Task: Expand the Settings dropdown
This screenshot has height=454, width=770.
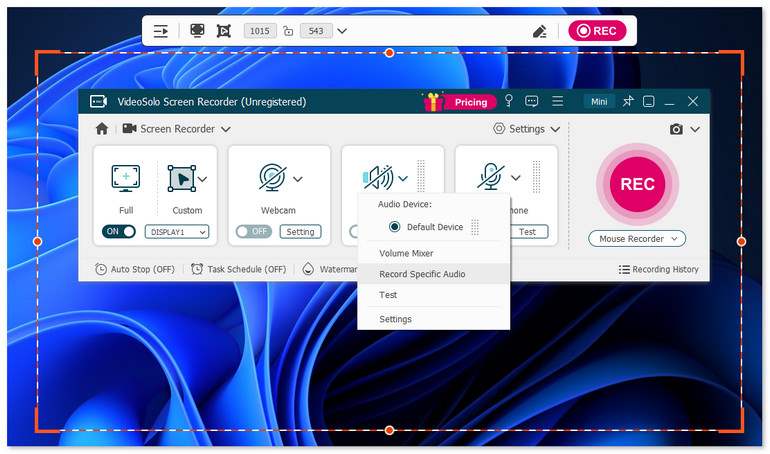Action: click(x=555, y=129)
